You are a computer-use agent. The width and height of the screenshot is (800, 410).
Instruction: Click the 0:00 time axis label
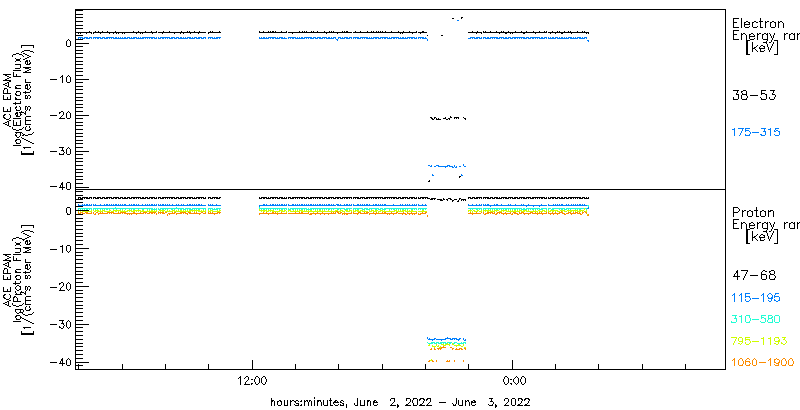pyautogui.click(x=514, y=382)
